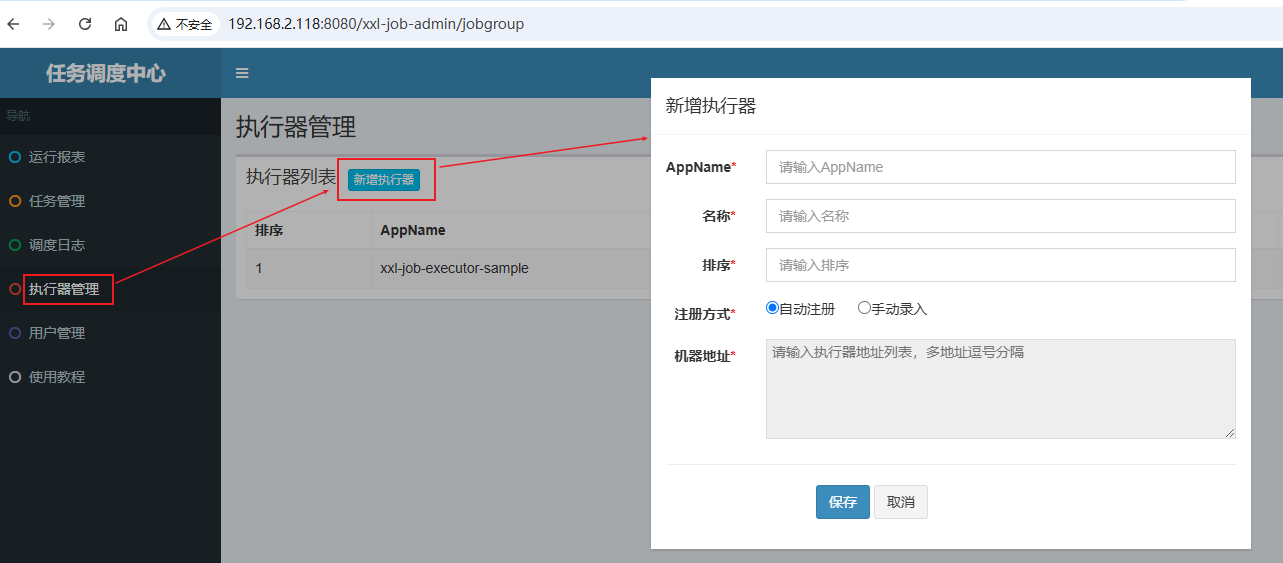Save the new executor with 保存
Image resolution: width=1283 pixels, height=563 pixels.
[842, 502]
